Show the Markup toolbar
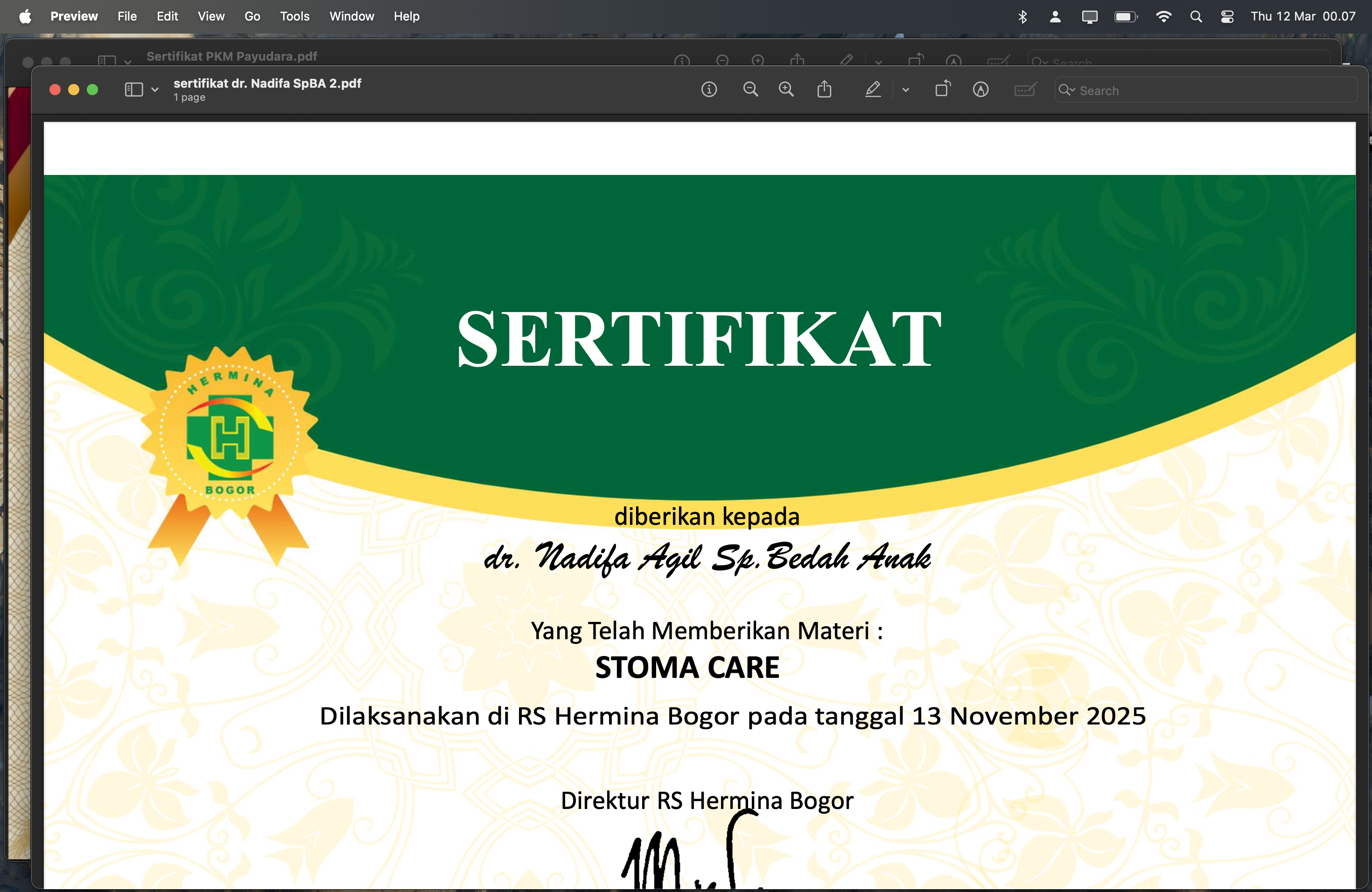The height and width of the screenshot is (892, 1372). click(x=980, y=89)
